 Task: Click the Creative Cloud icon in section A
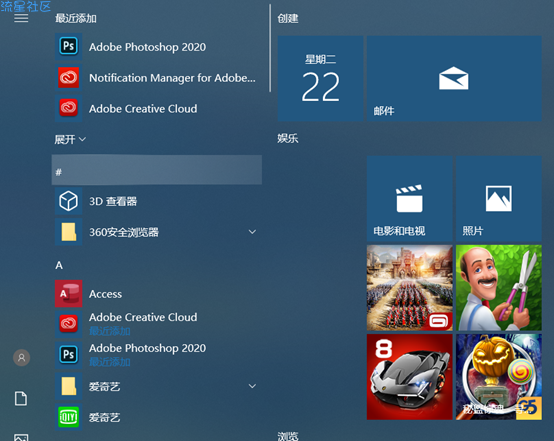(69, 324)
